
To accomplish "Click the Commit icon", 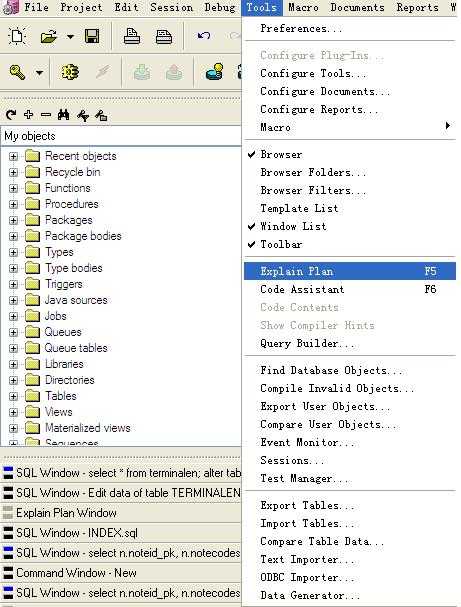I will point(142,72).
